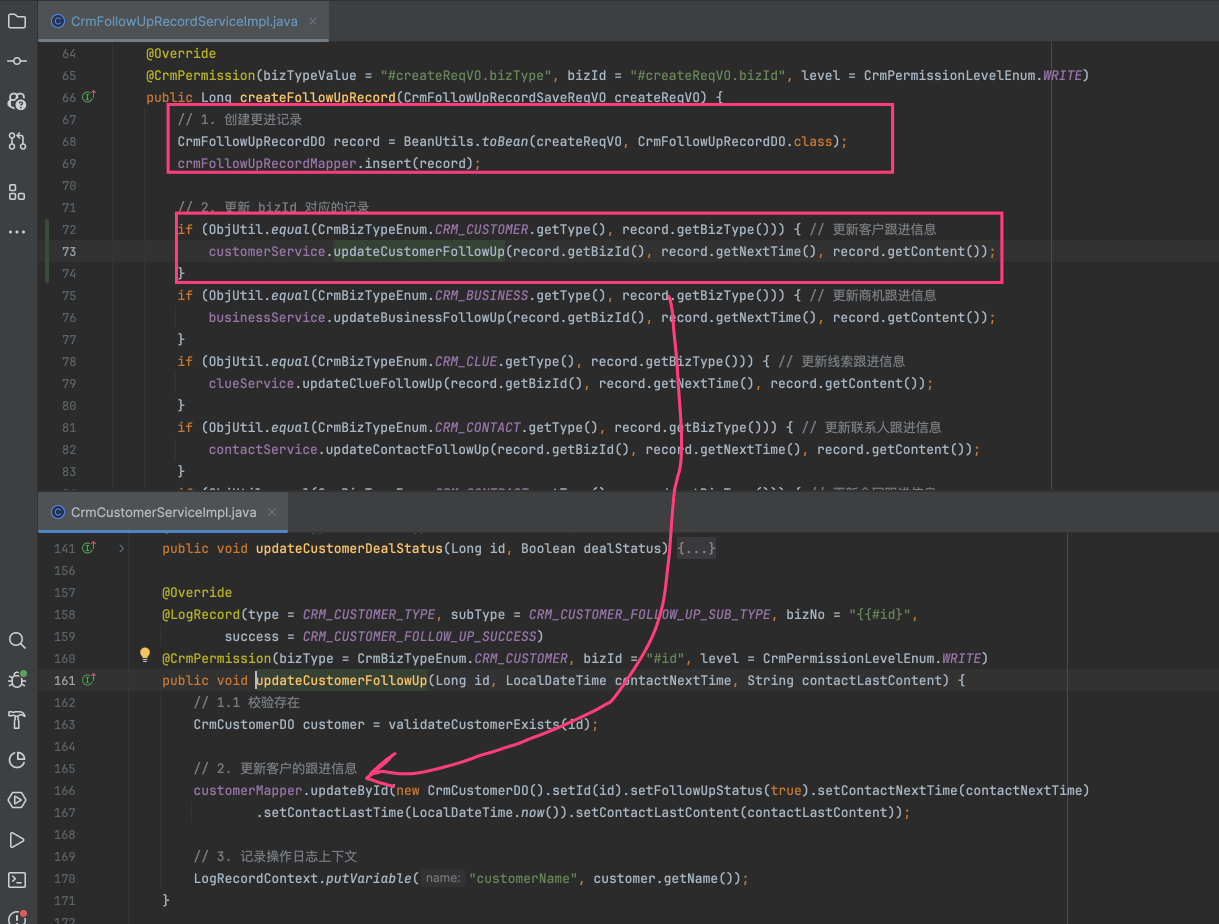Click the implements gutter icon at line 161
1219x924 pixels.
coord(89,680)
